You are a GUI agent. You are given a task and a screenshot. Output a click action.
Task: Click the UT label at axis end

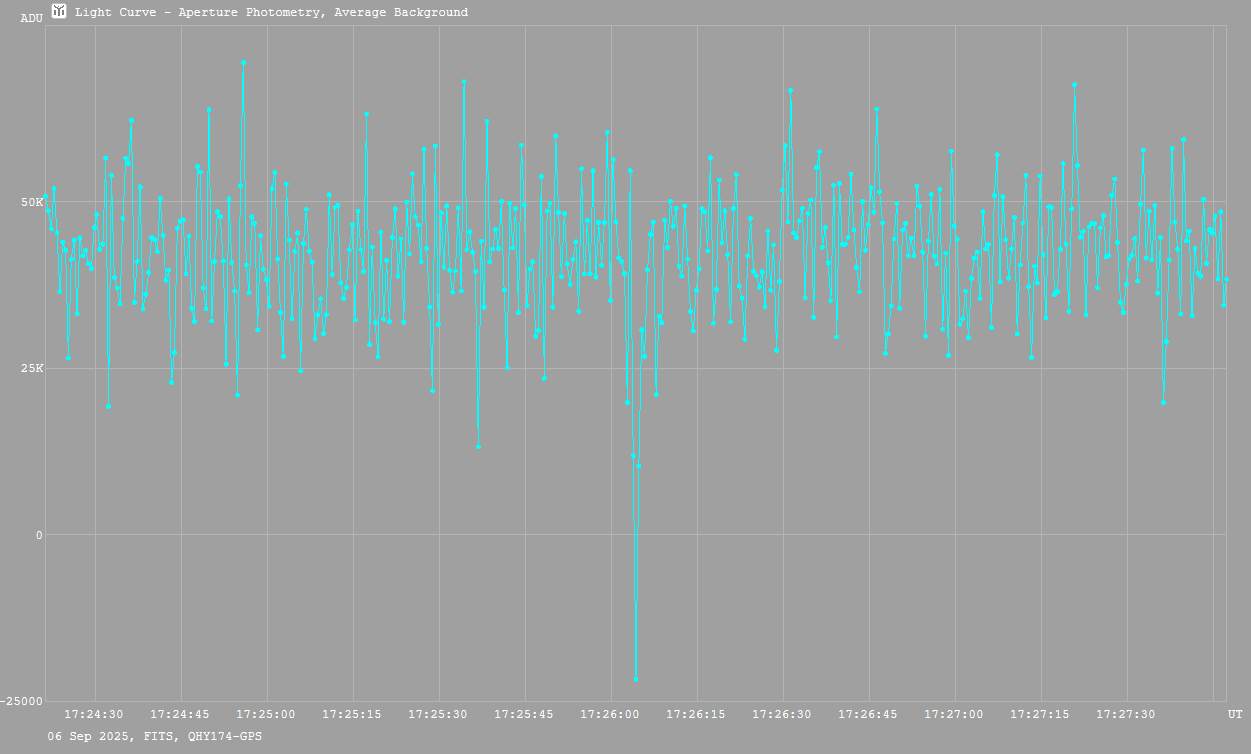click(1235, 714)
